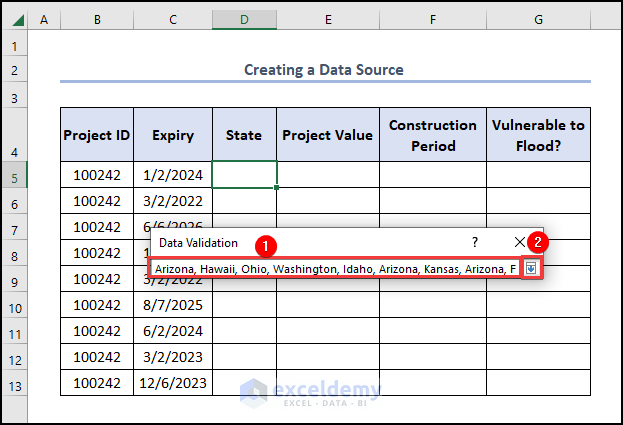The height and width of the screenshot is (425, 623).
Task: Click the Vulnerable to Flood? header cell
Action: (x=538, y=135)
